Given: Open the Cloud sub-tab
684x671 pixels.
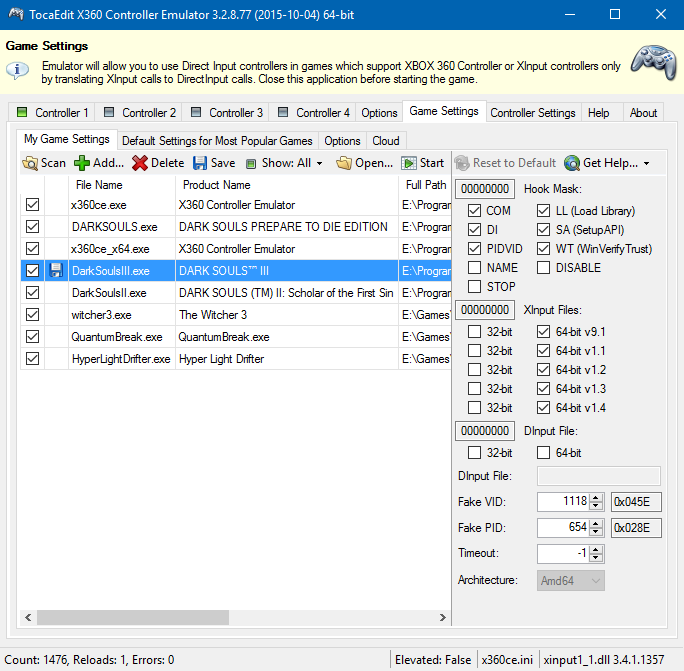Looking at the screenshot, I should click(x=386, y=141).
